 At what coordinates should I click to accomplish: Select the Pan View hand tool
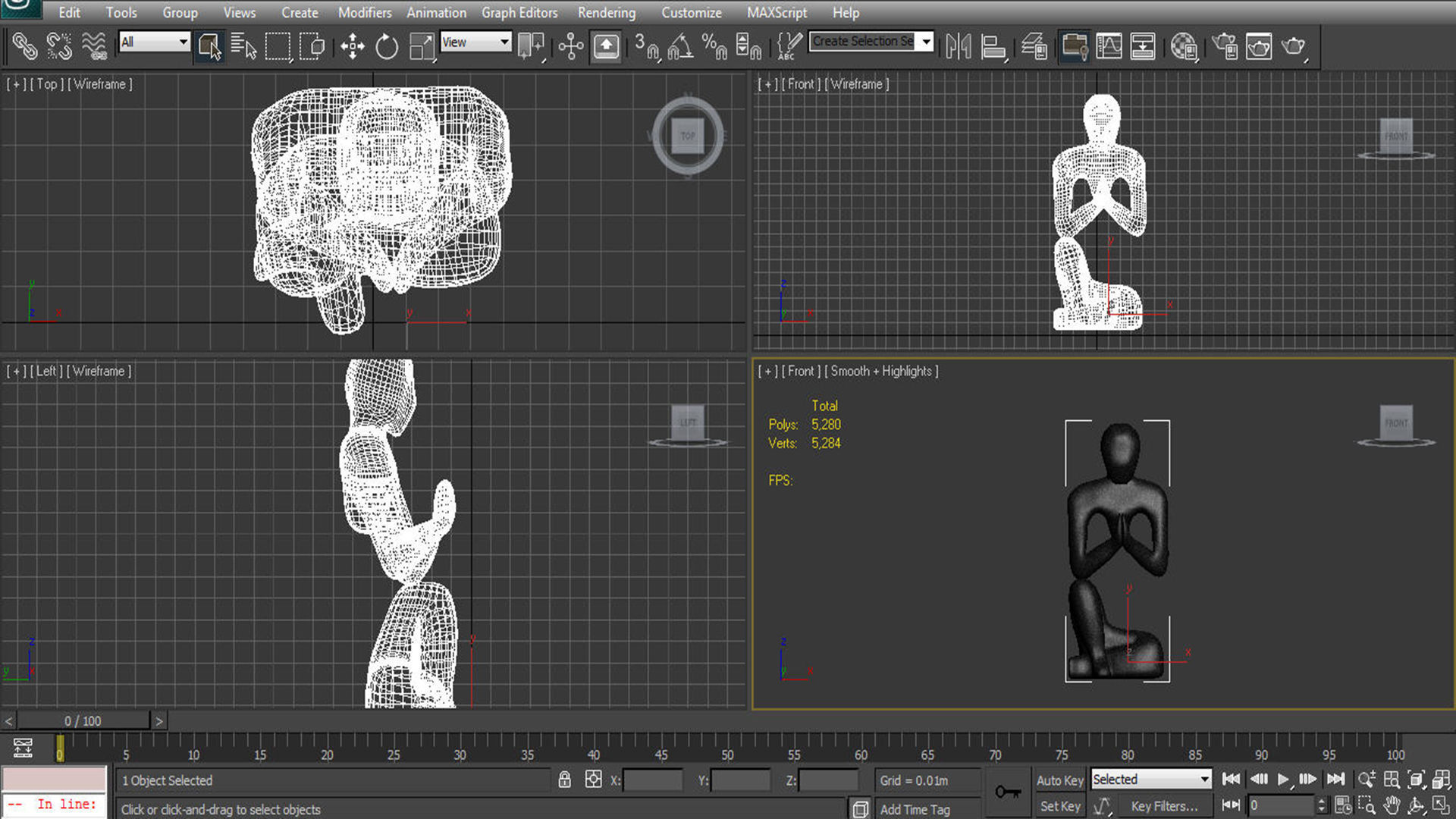1392,805
